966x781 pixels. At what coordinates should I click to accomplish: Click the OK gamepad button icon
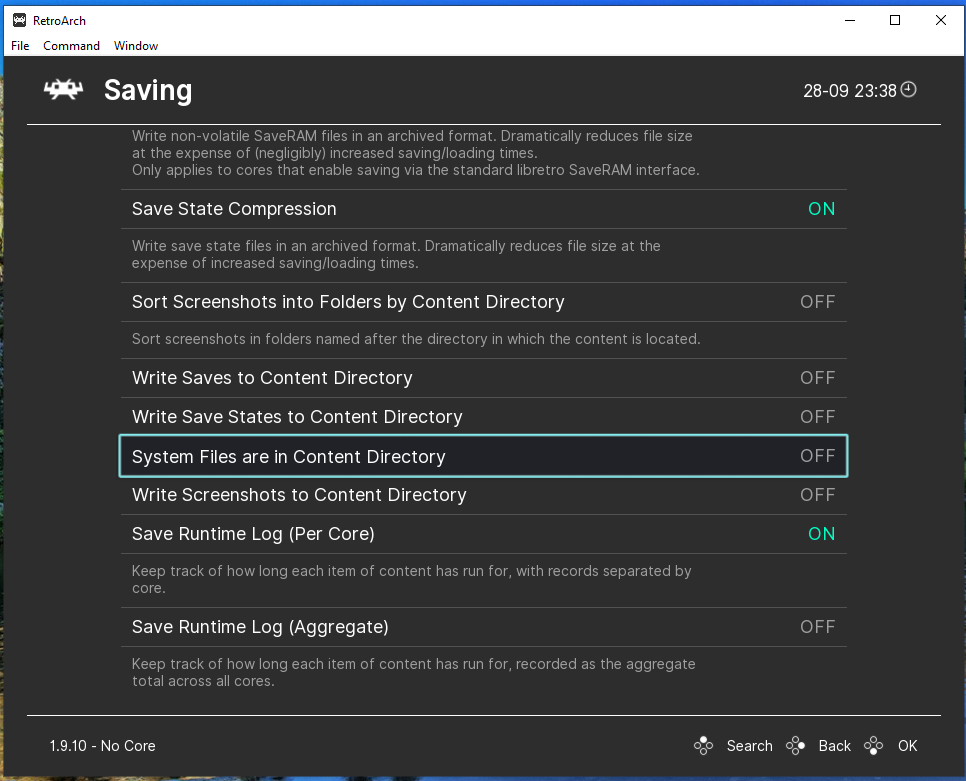[x=874, y=746]
